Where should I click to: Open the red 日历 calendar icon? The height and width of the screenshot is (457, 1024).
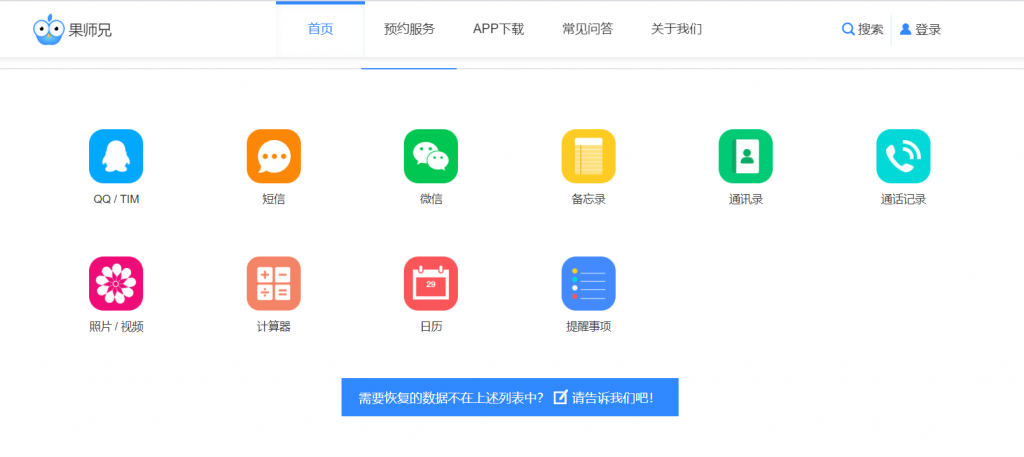point(431,283)
